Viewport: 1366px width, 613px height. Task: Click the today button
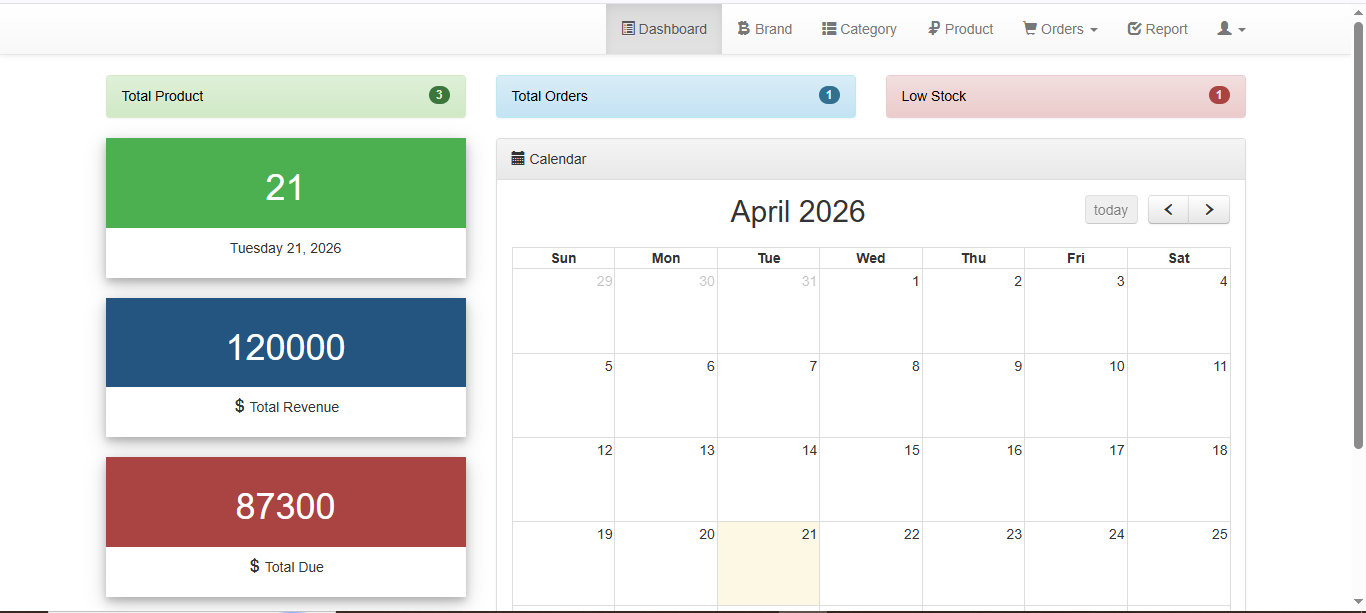click(1111, 210)
